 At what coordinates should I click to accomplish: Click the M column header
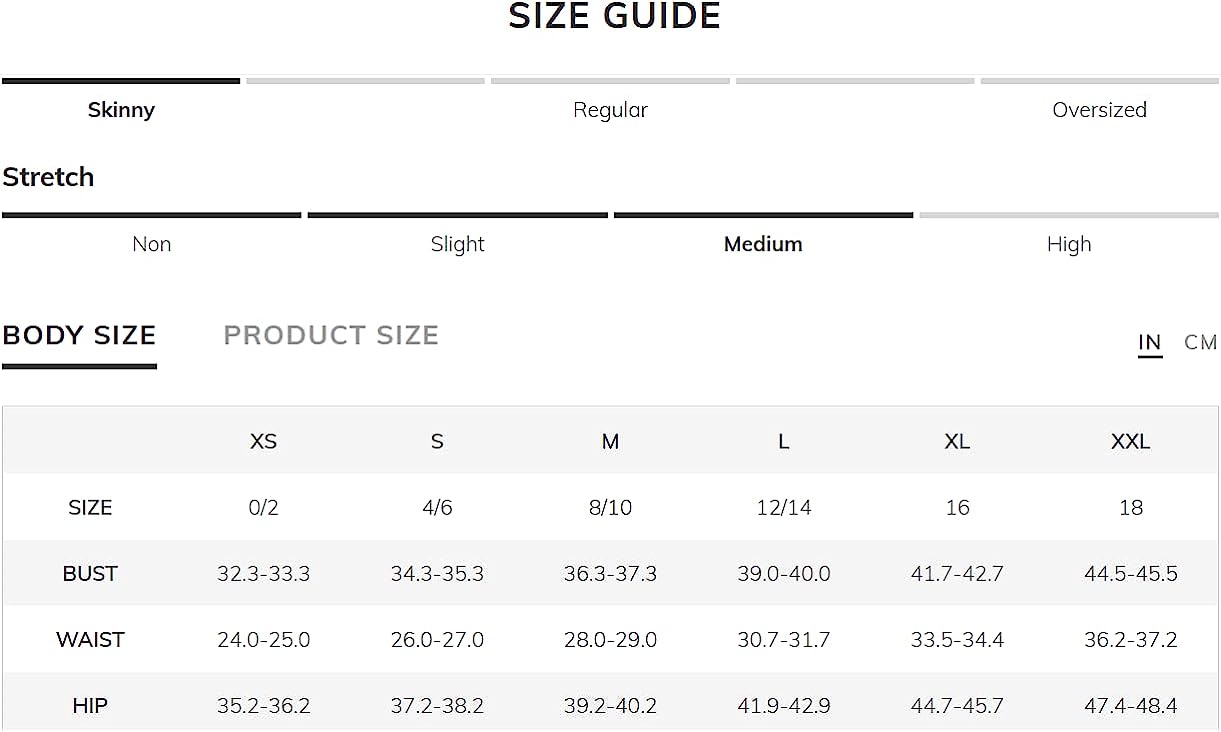tap(610, 441)
